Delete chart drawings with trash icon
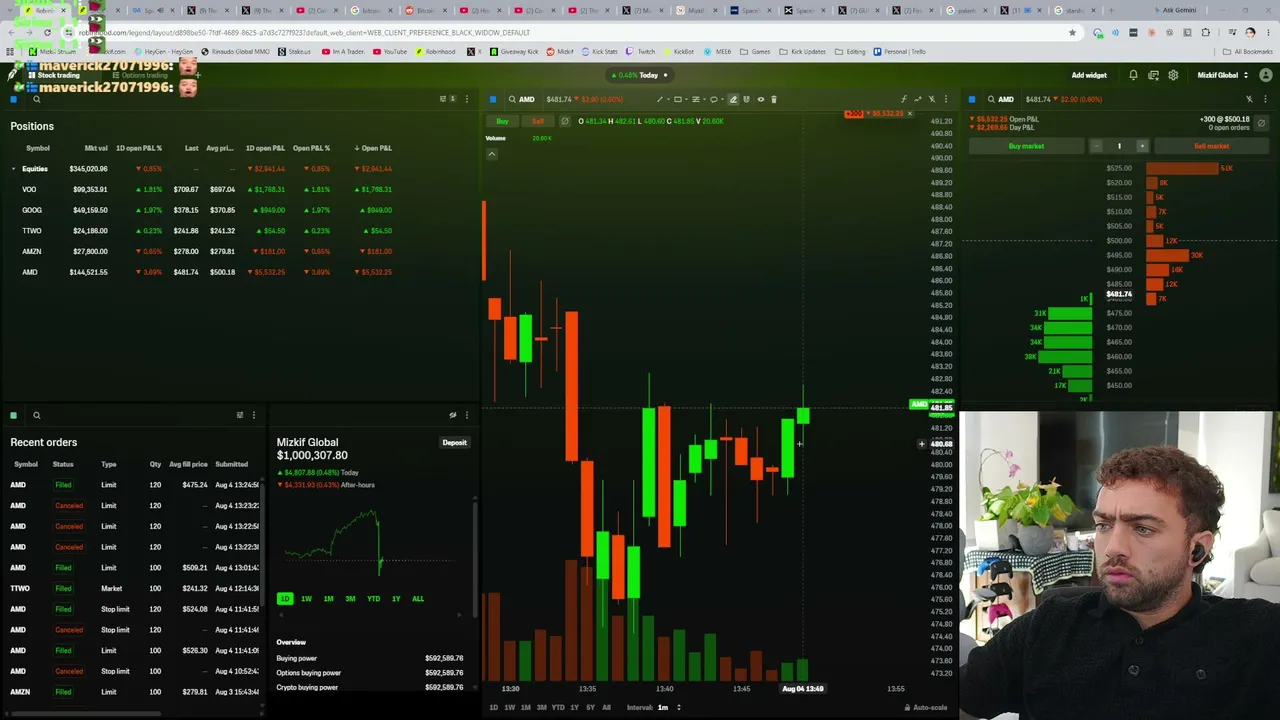 pos(774,99)
